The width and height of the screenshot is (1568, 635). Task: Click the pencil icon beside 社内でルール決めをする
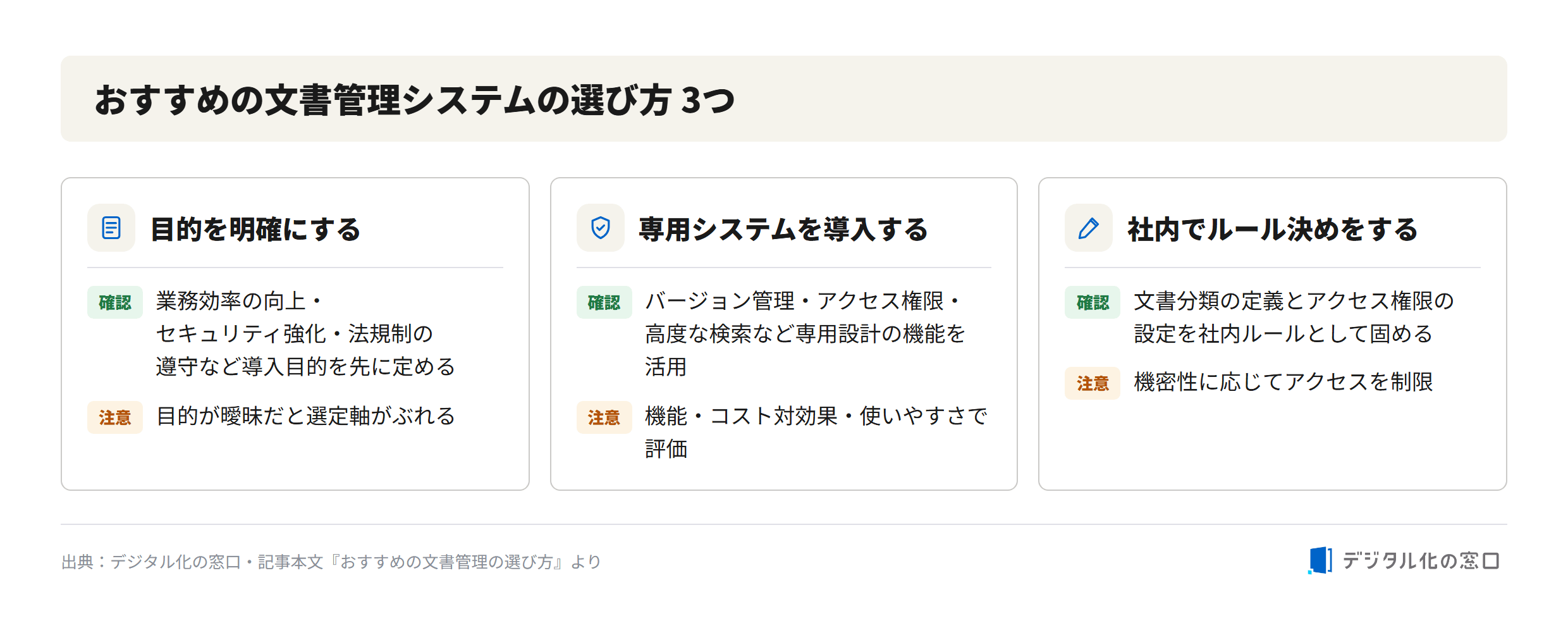tap(1088, 228)
